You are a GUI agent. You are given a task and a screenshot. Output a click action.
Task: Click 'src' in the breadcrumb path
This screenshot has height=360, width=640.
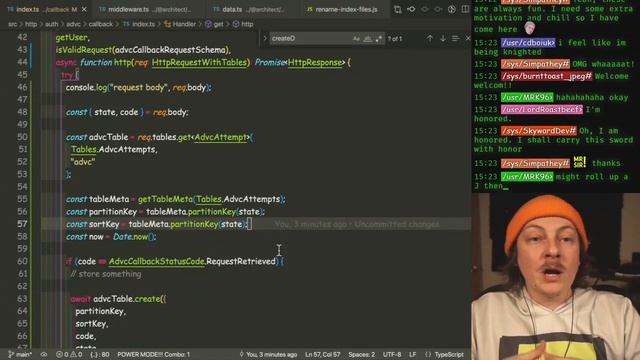13,24
